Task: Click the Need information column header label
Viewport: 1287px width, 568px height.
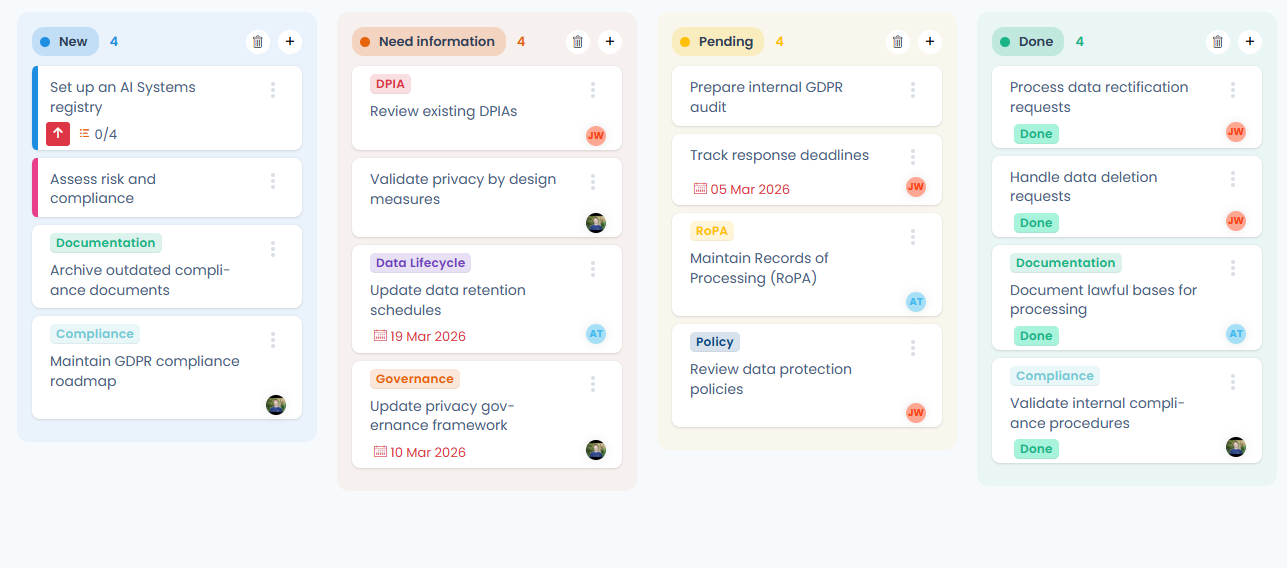Action: coord(437,42)
